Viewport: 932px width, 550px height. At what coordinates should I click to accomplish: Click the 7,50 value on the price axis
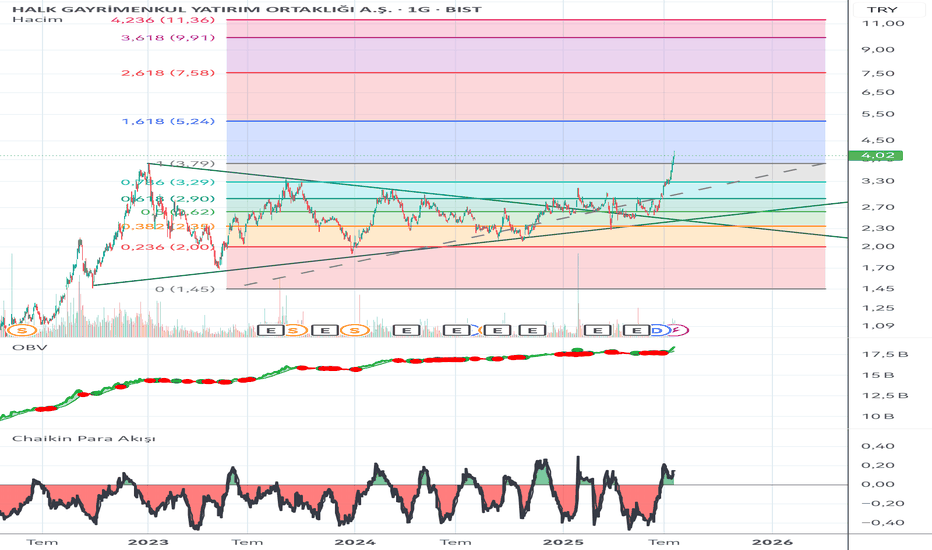pyautogui.click(x=877, y=73)
